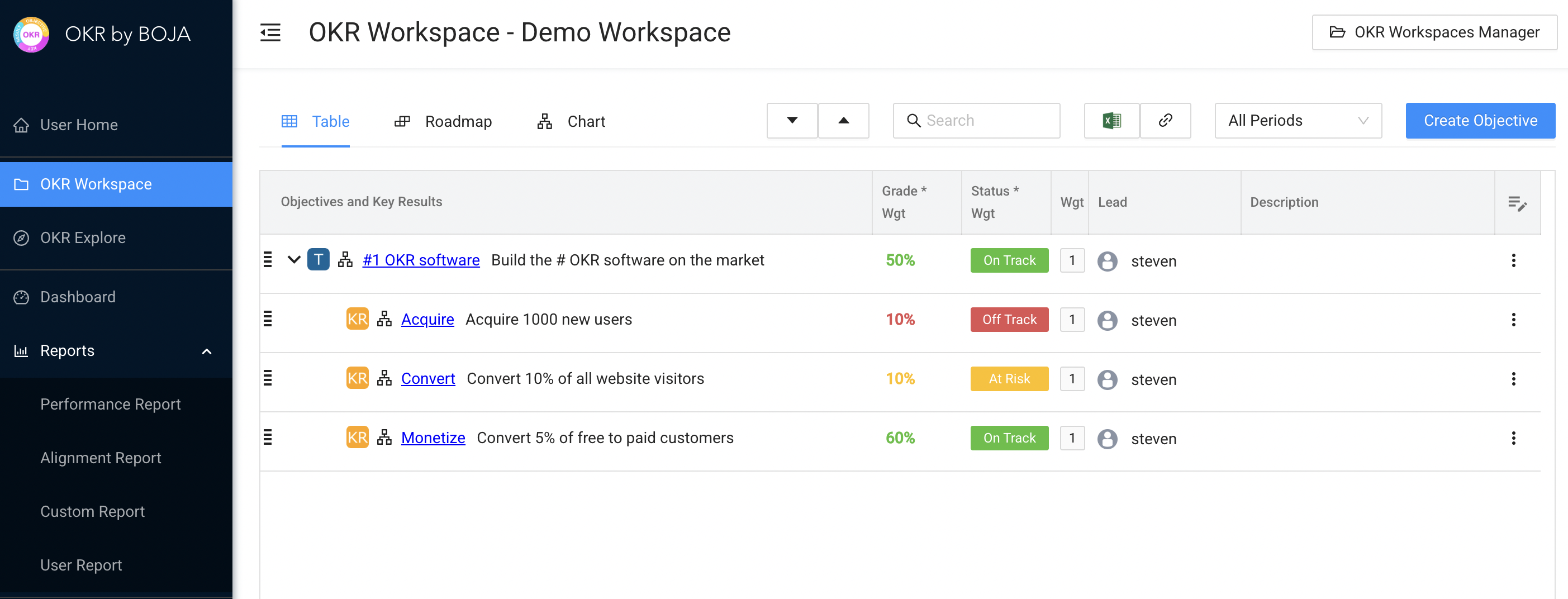Image resolution: width=1568 pixels, height=599 pixels.
Task: Grab the drag handle on the Monetize row
Action: coord(267,436)
